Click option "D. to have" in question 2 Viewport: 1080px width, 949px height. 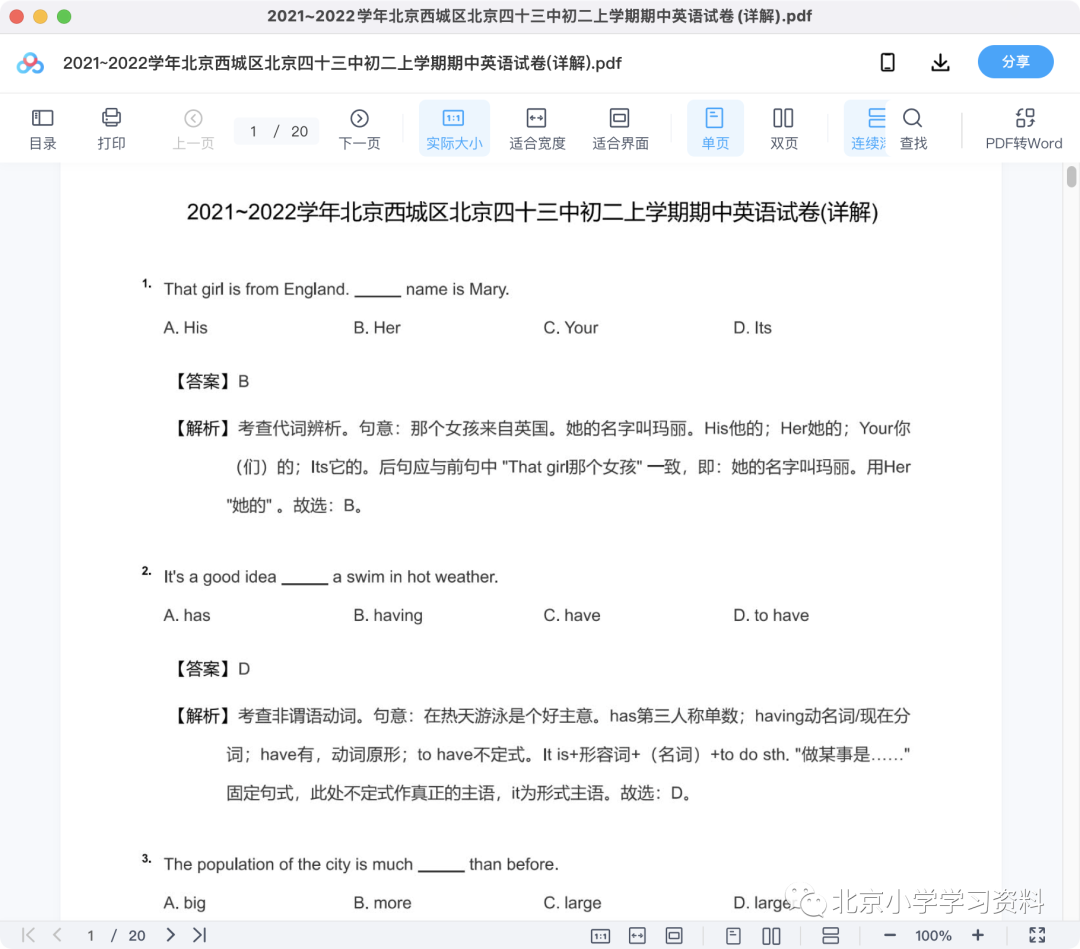(771, 615)
